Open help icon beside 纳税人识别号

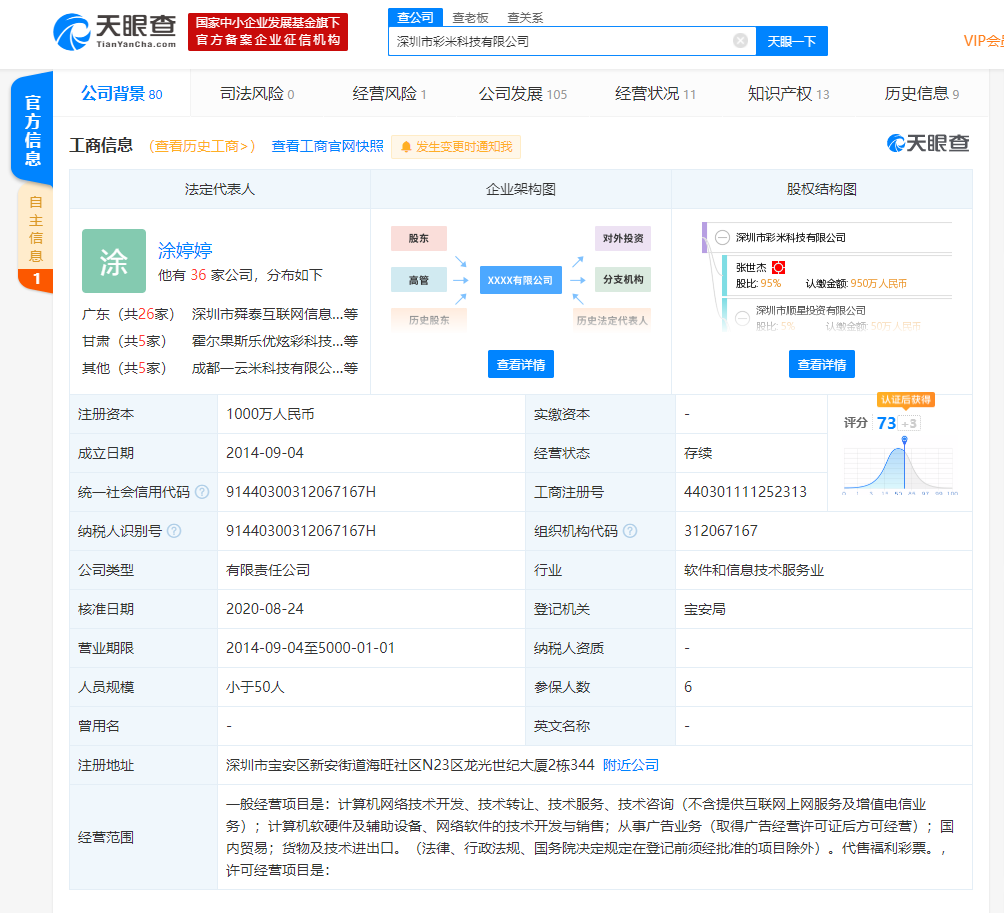[174, 531]
